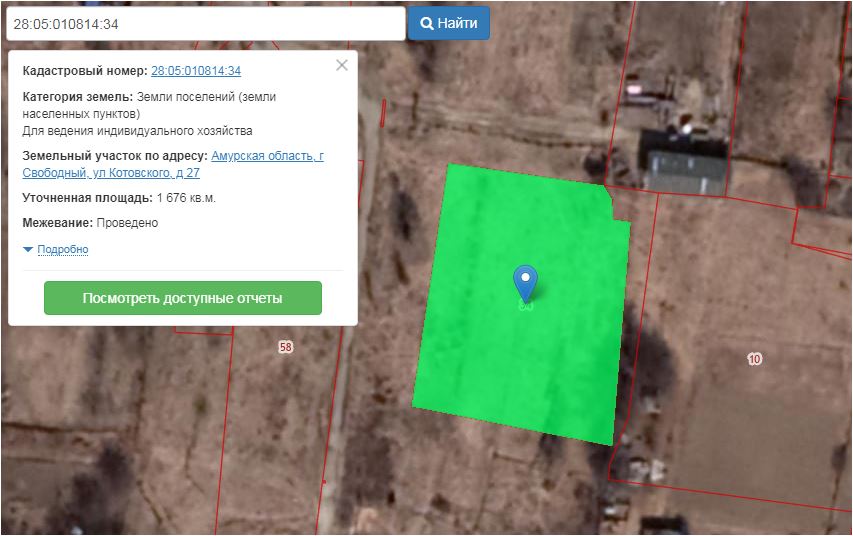853x536 pixels.
Task: Click the blue map pin marker
Action: (525, 281)
